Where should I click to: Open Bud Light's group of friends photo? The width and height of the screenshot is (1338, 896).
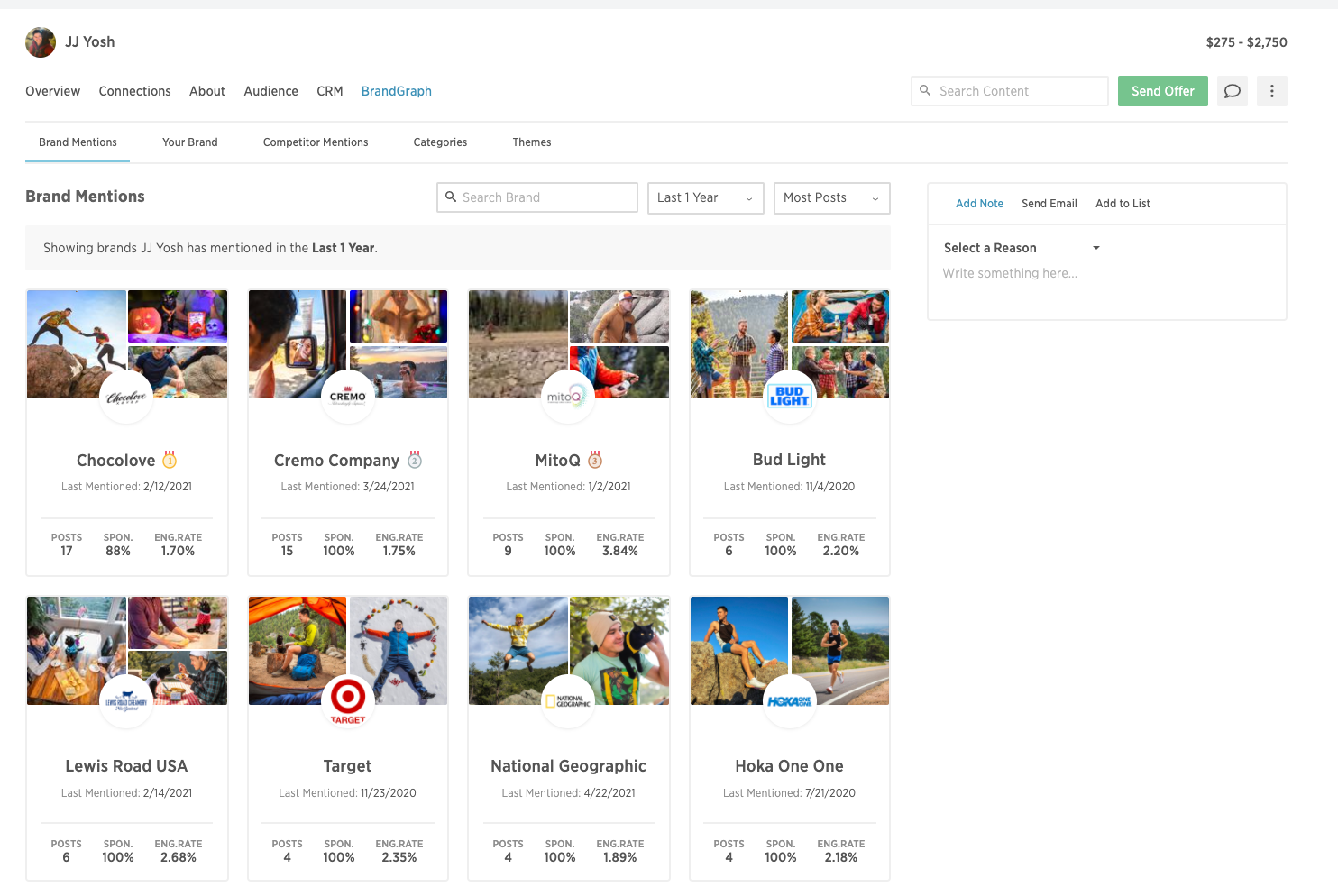[739, 344]
